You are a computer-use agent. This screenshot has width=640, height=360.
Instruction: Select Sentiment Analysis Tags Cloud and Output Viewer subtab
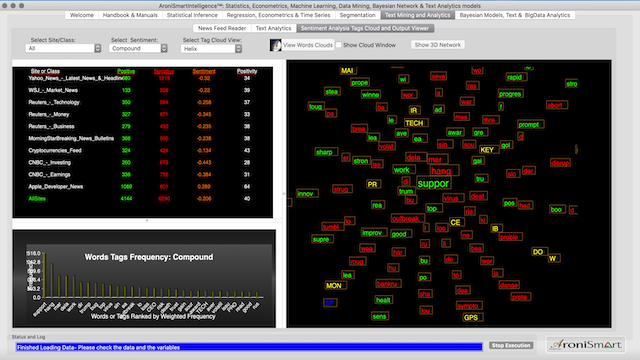[365, 28]
